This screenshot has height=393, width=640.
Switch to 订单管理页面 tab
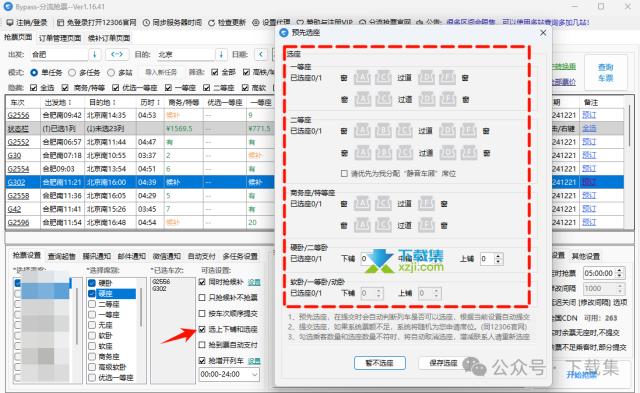(x=60, y=38)
